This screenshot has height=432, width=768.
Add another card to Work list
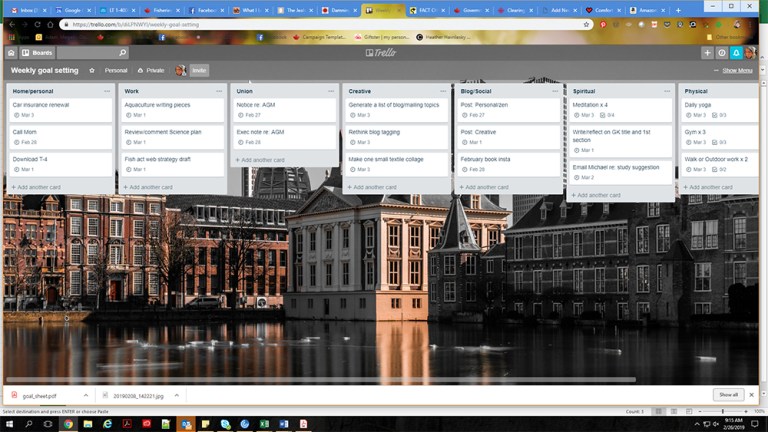tap(148, 187)
